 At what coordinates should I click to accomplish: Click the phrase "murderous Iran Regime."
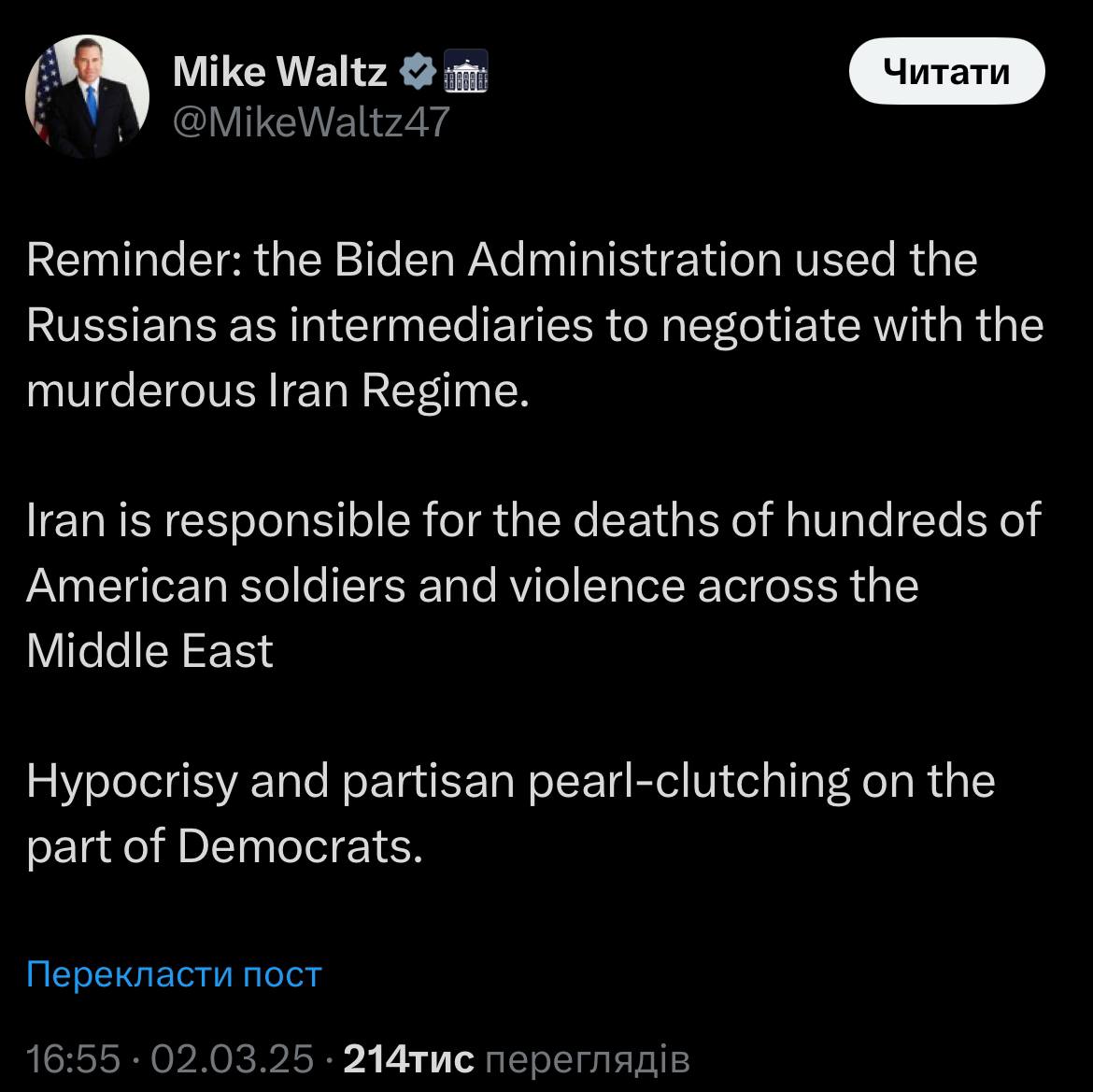click(x=277, y=391)
